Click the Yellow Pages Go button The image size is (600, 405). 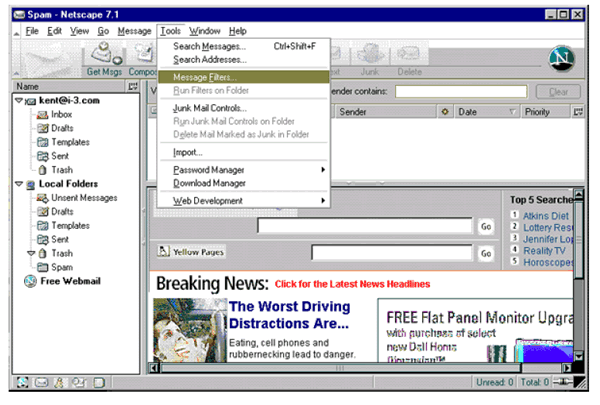point(486,253)
